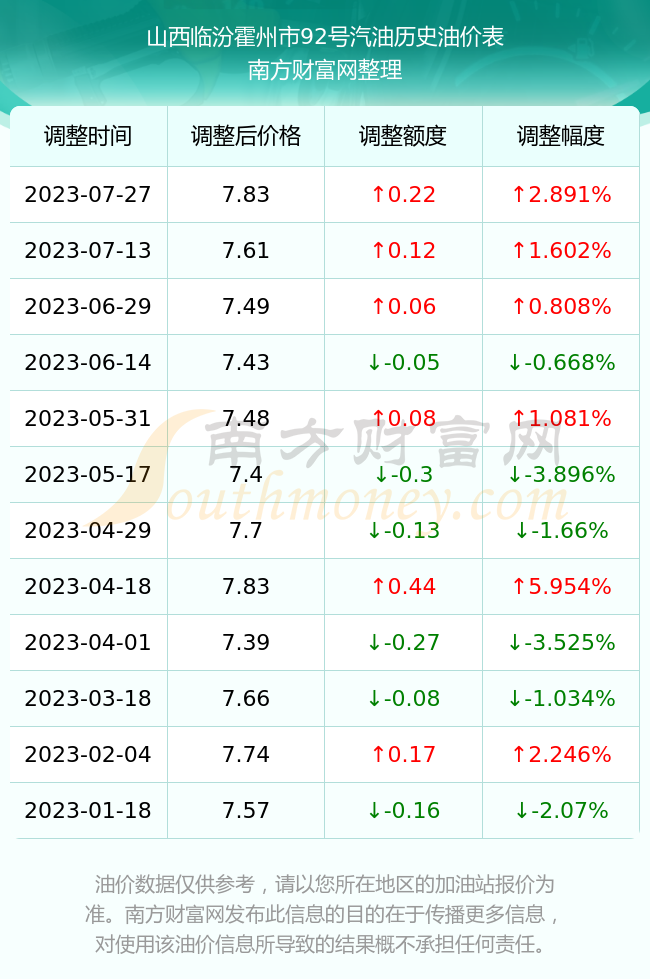Click the ↑0.22 adjustment value
The width and height of the screenshot is (650, 980).
403,194
